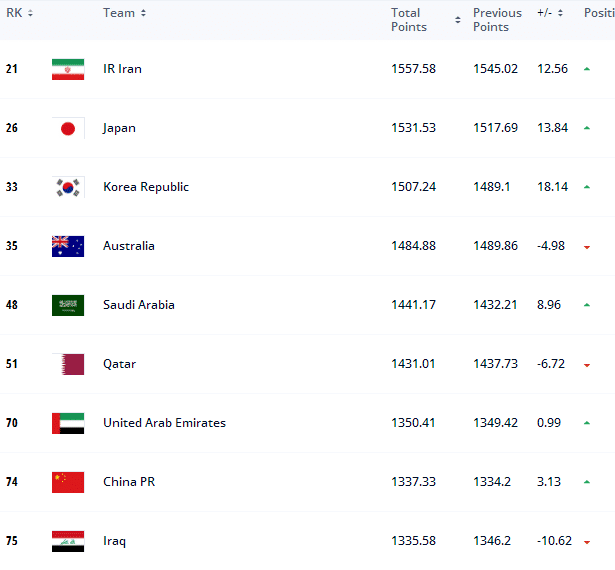The width and height of the screenshot is (615, 570).
Task: Click Iran's green up position arrow
Action: coord(587,69)
